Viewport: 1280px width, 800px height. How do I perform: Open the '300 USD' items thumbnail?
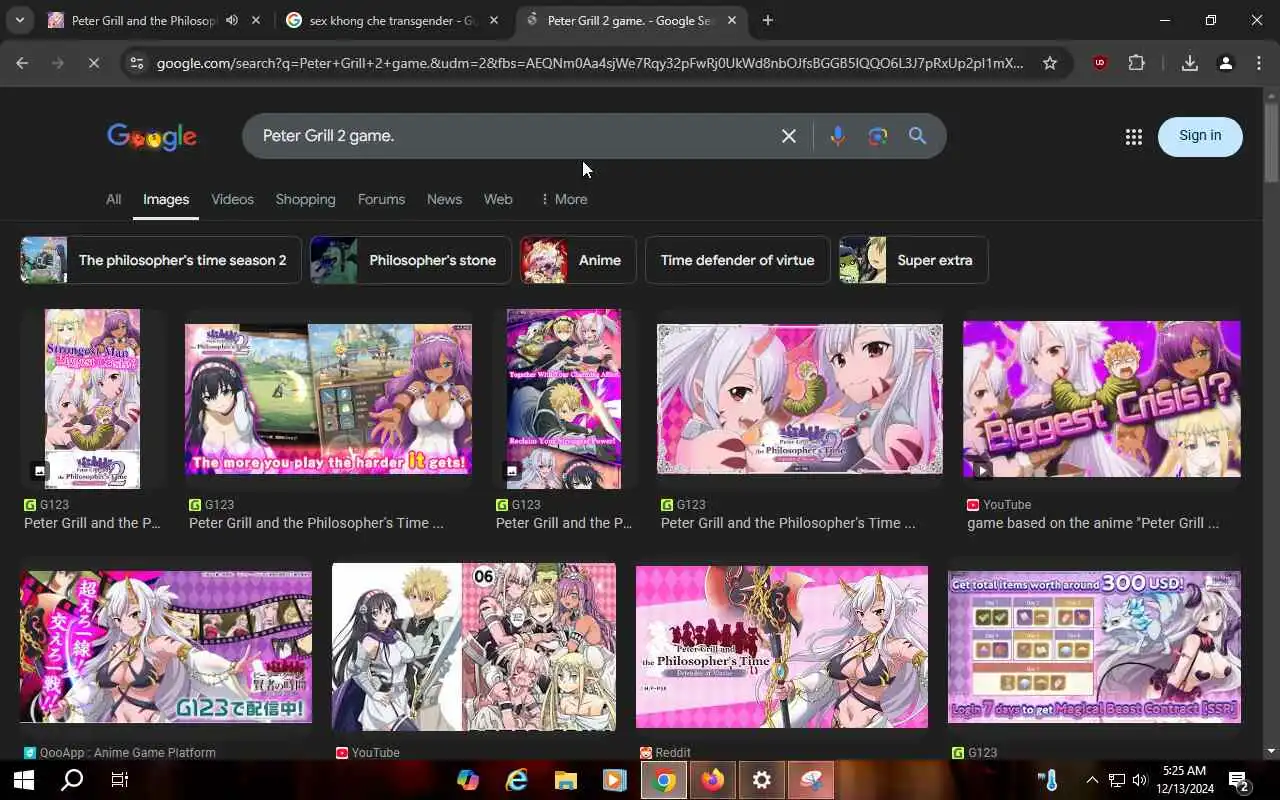click(x=1094, y=647)
